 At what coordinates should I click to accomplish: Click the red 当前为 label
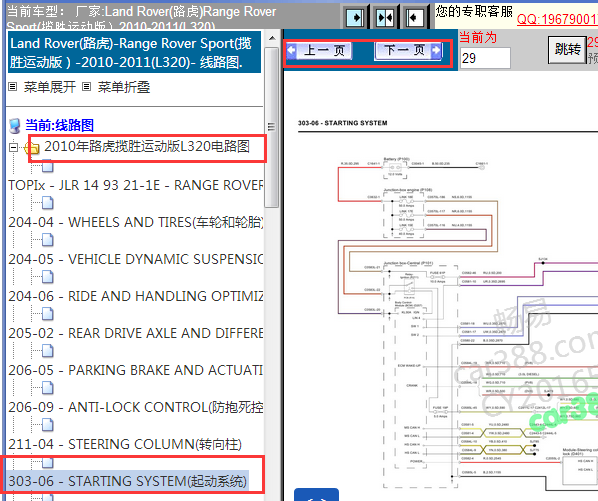click(478, 37)
